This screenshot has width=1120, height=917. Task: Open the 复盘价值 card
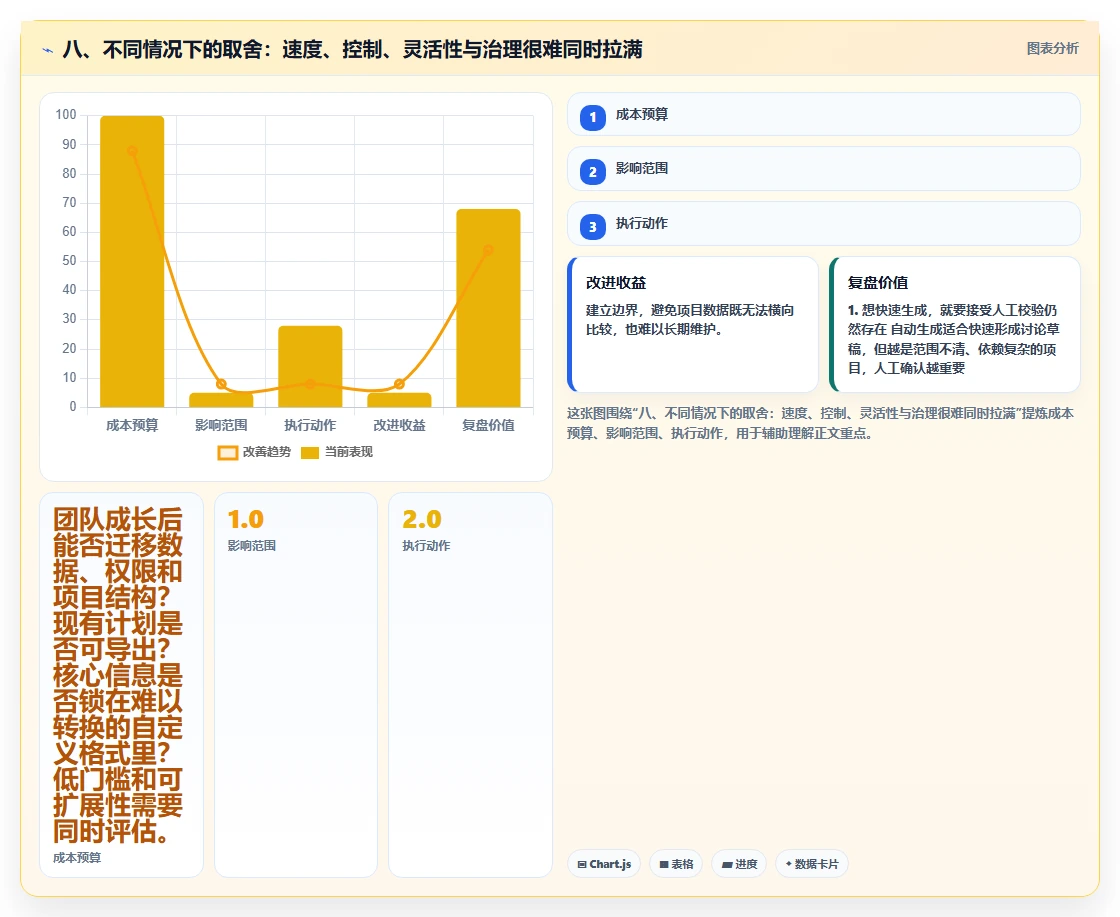point(955,324)
